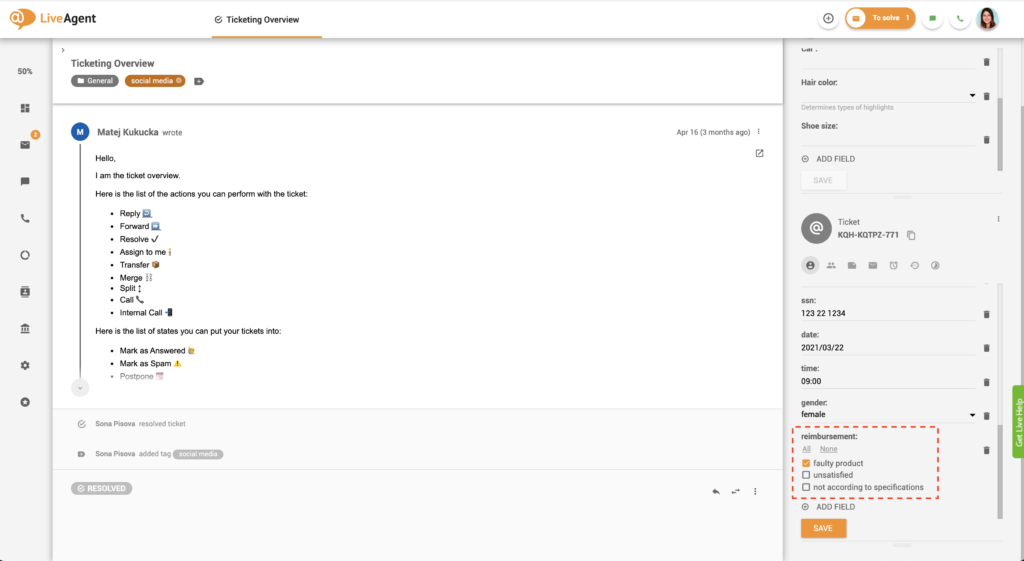
Task: Open the Chats section in the sidebar
Action: pos(25,182)
